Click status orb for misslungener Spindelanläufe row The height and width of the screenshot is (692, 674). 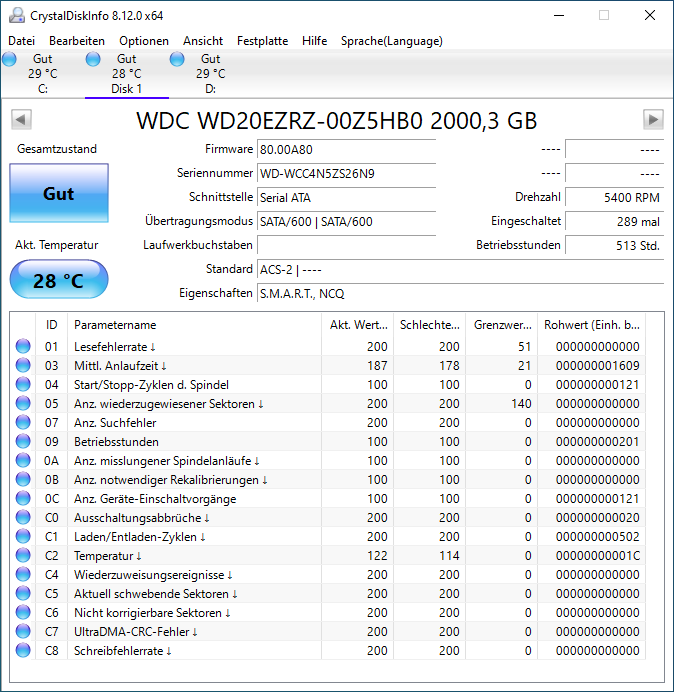click(23, 460)
